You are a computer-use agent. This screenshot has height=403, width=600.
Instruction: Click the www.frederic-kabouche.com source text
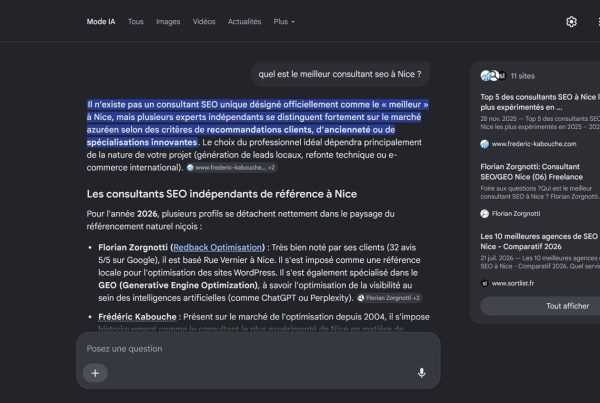click(x=534, y=144)
